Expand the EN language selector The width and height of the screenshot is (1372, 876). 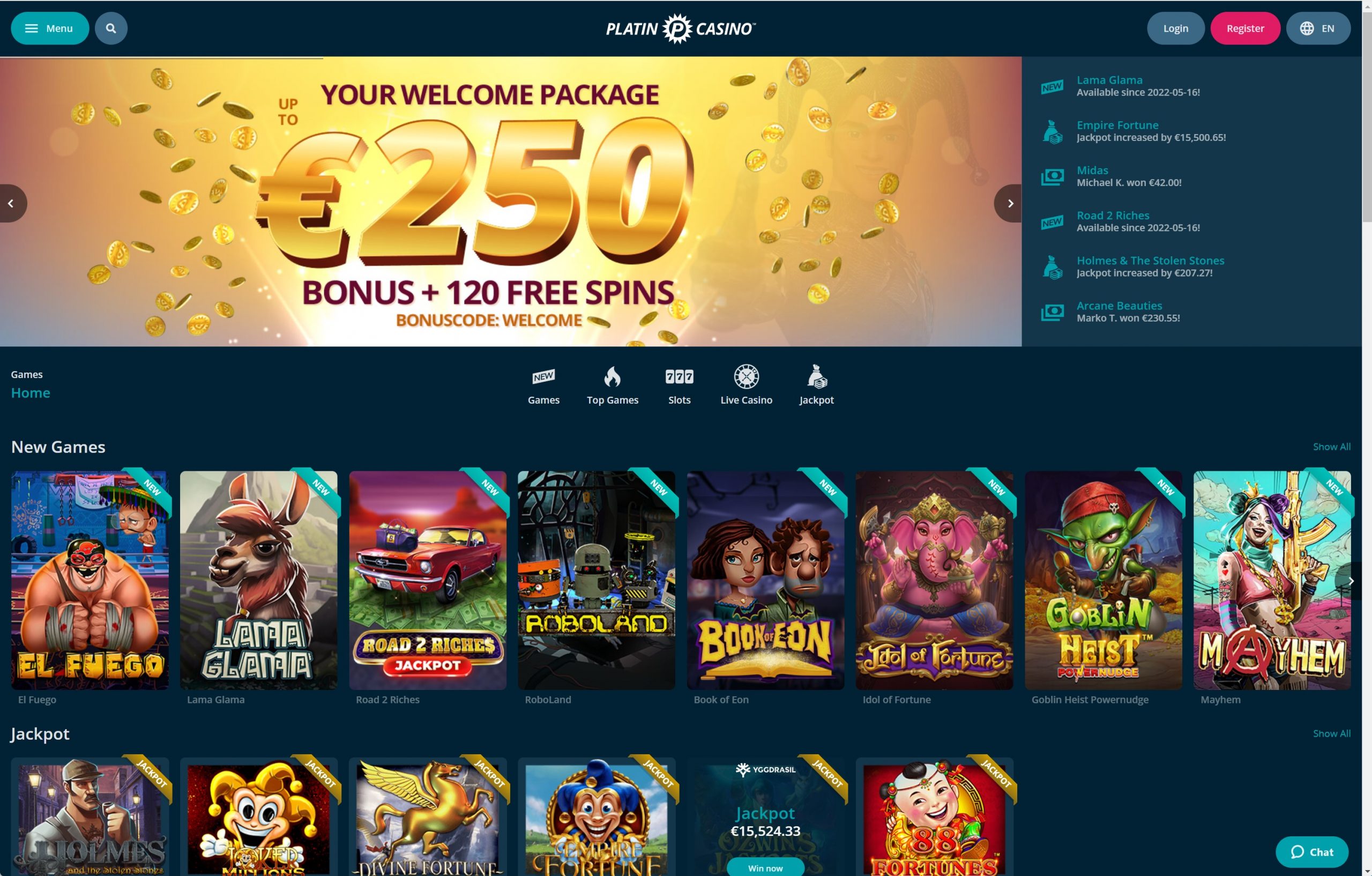pyautogui.click(x=1318, y=28)
